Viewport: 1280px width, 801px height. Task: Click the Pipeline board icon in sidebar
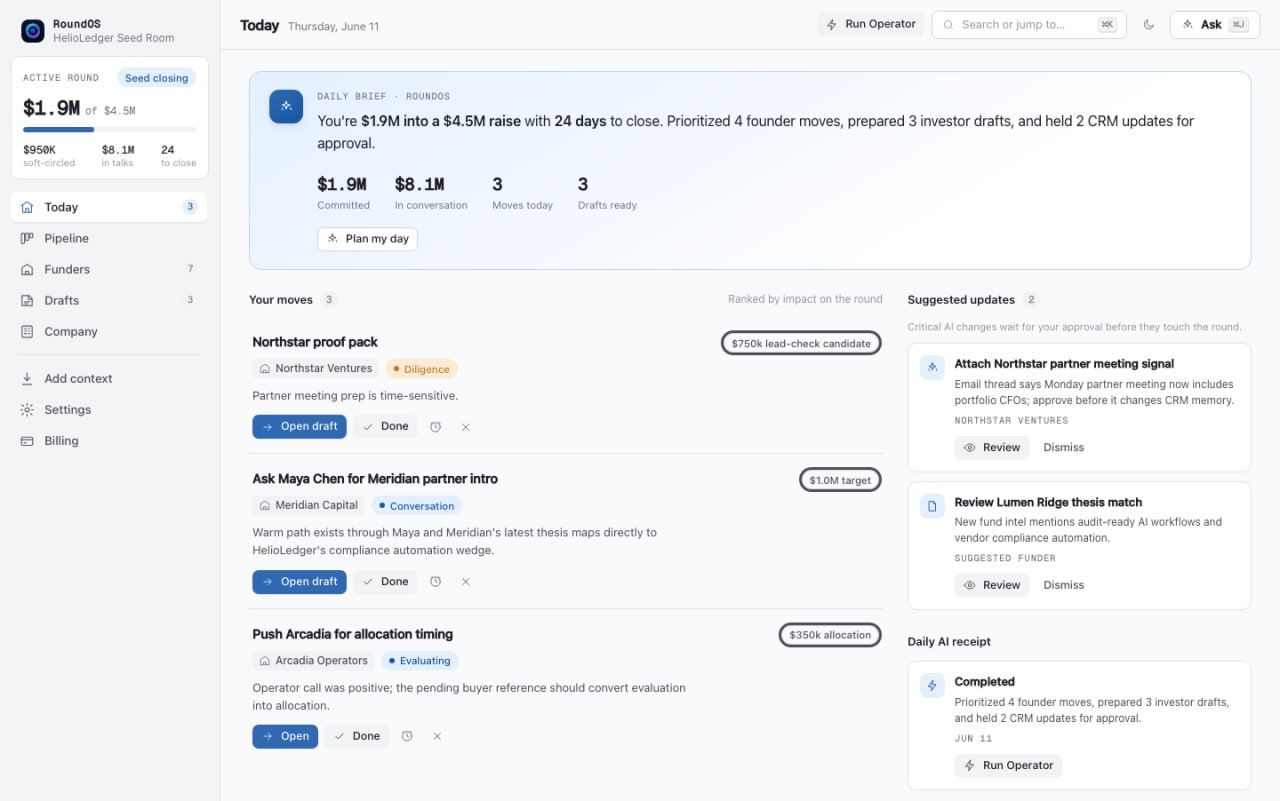pyautogui.click(x=27, y=238)
